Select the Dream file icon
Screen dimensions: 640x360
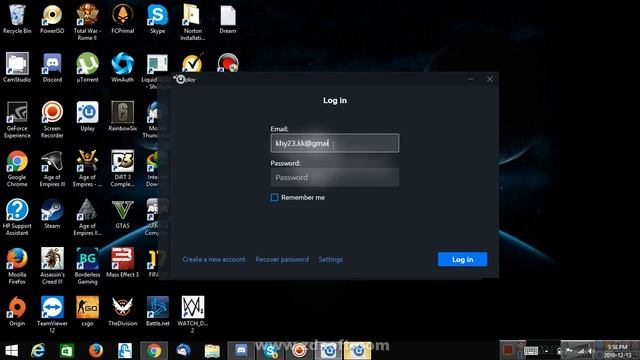point(228,19)
